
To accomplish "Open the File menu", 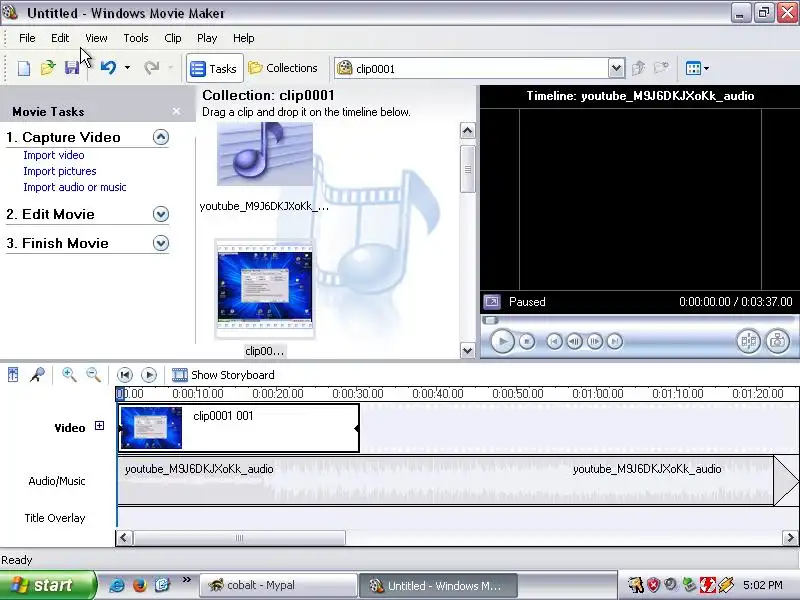I will click(27, 38).
